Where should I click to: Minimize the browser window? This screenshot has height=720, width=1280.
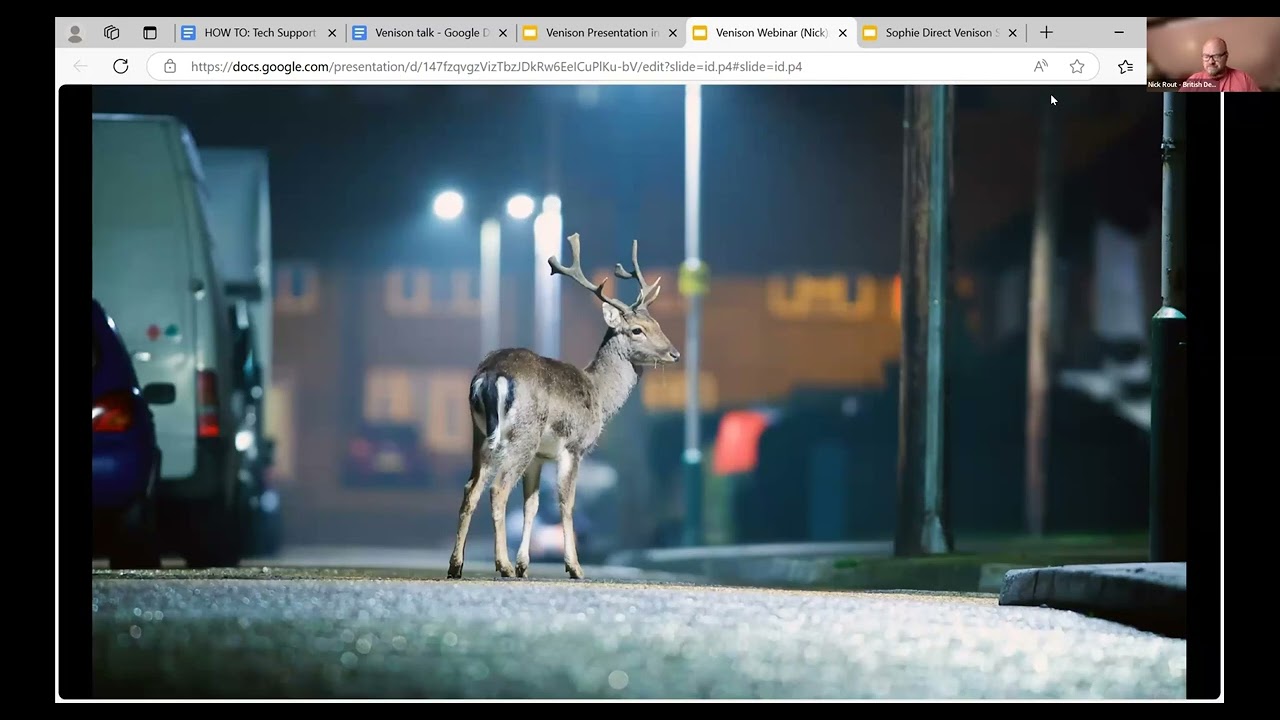1119,33
